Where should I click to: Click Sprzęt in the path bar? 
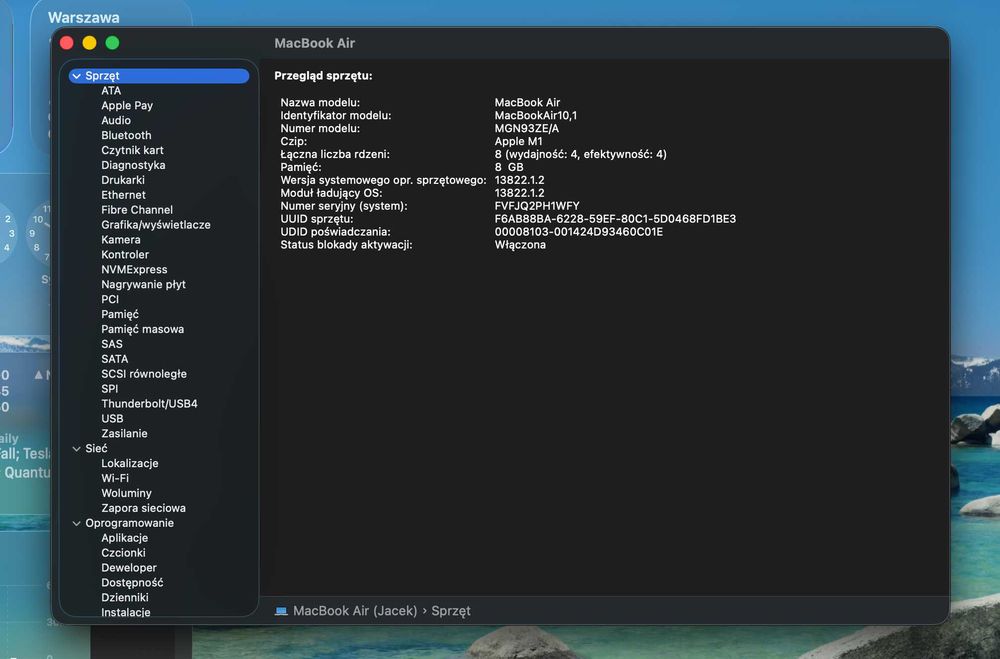tap(451, 611)
